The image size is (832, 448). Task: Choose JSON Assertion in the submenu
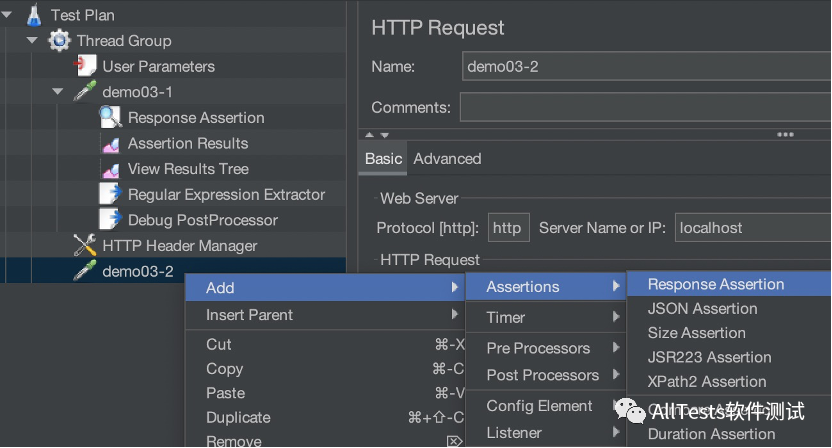coord(702,309)
